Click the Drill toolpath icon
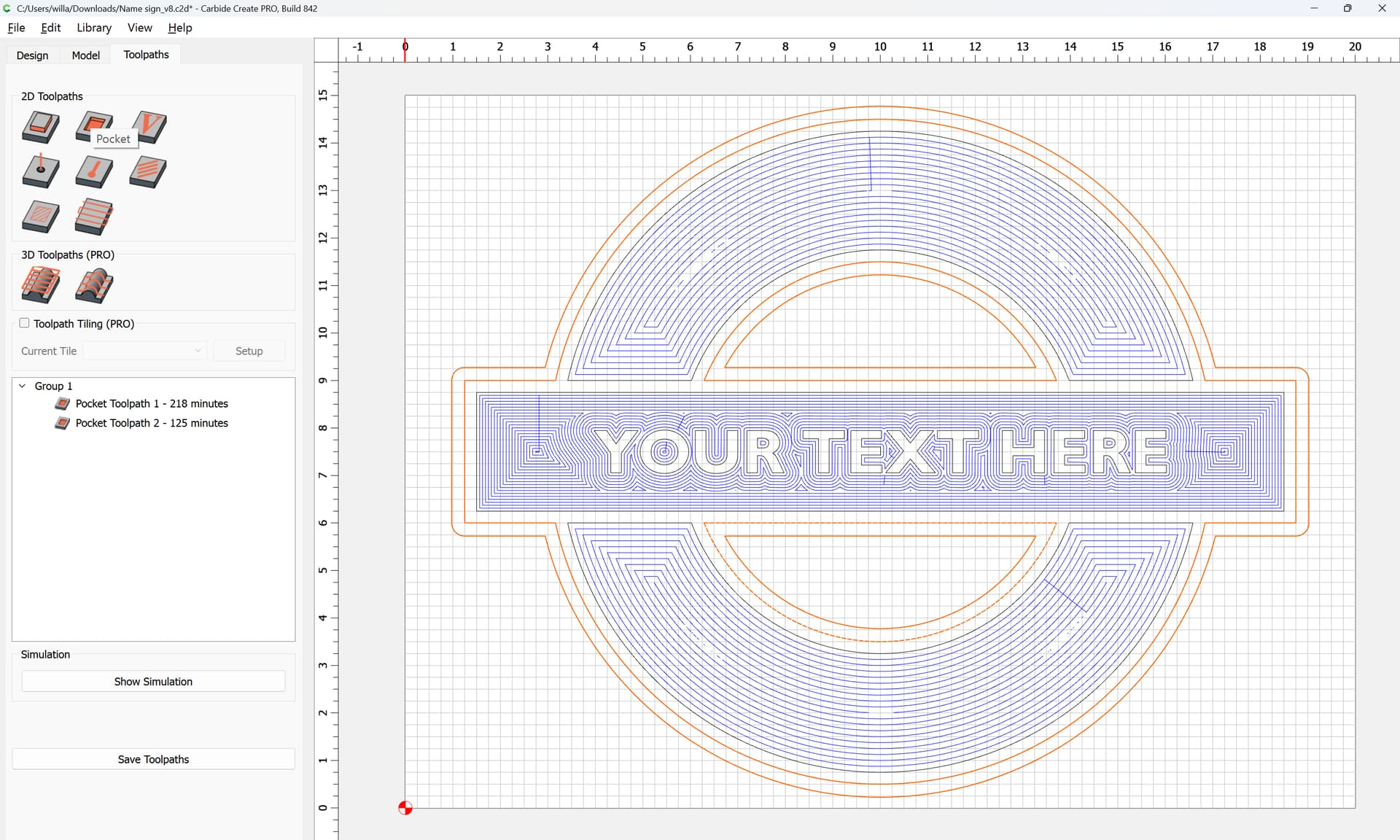This screenshot has width=1400, height=840. click(41, 172)
